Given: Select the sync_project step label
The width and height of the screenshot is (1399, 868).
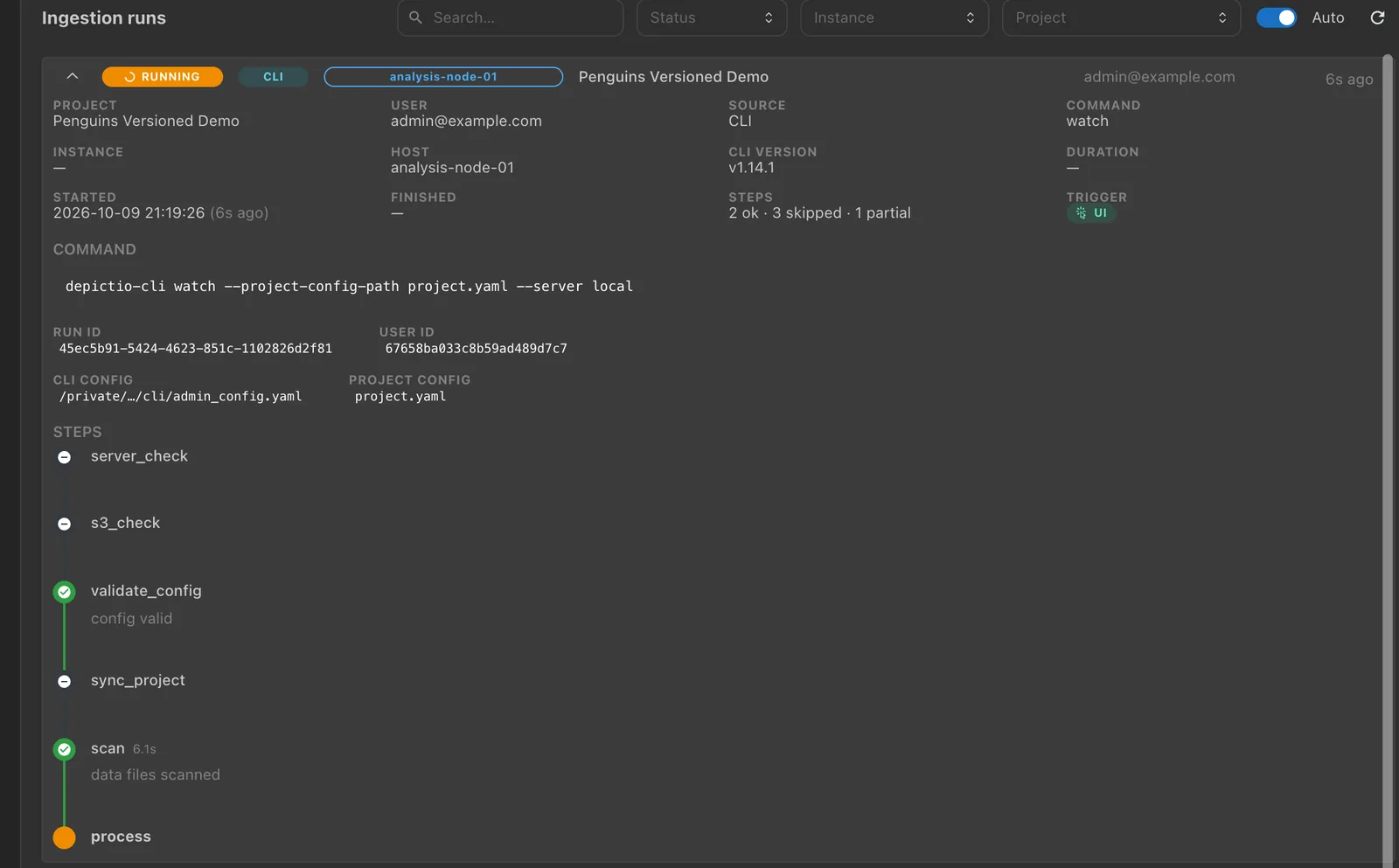Looking at the screenshot, I should [138, 680].
